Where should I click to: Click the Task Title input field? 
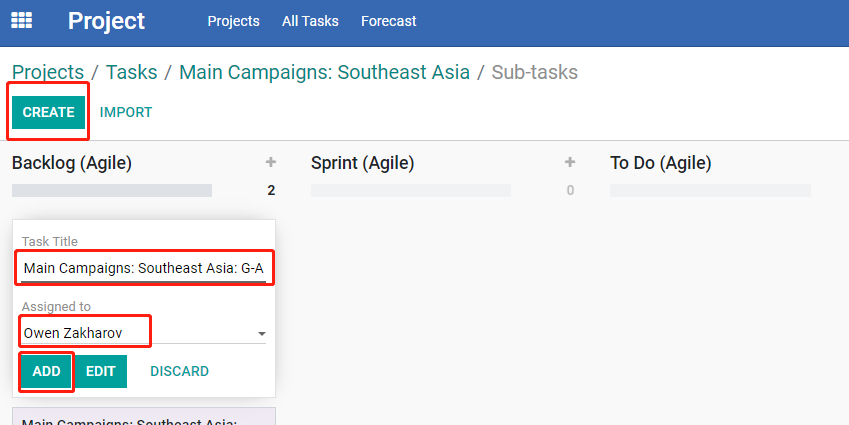(x=143, y=268)
